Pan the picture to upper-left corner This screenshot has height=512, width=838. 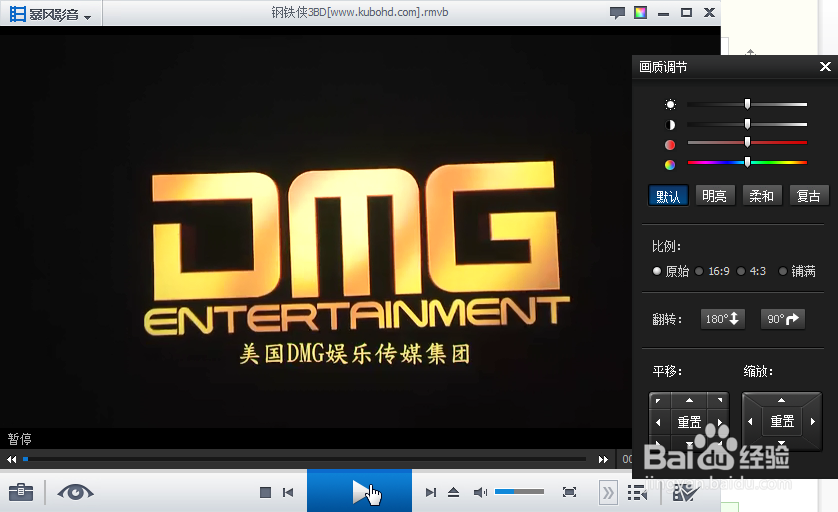(x=658, y=400)
